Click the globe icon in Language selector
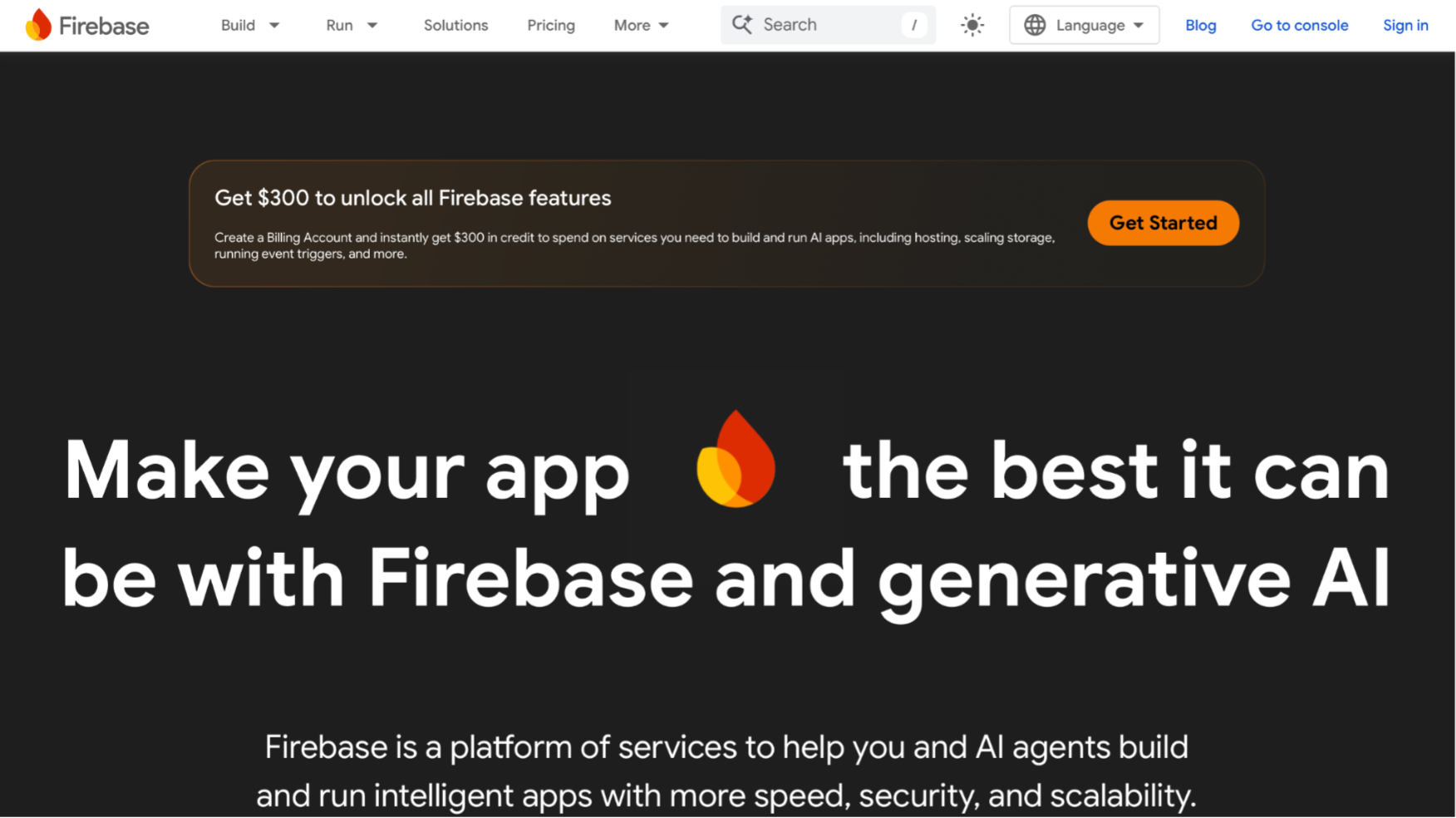Viewport: 1456px width, 818px height. coord(1035,25)
